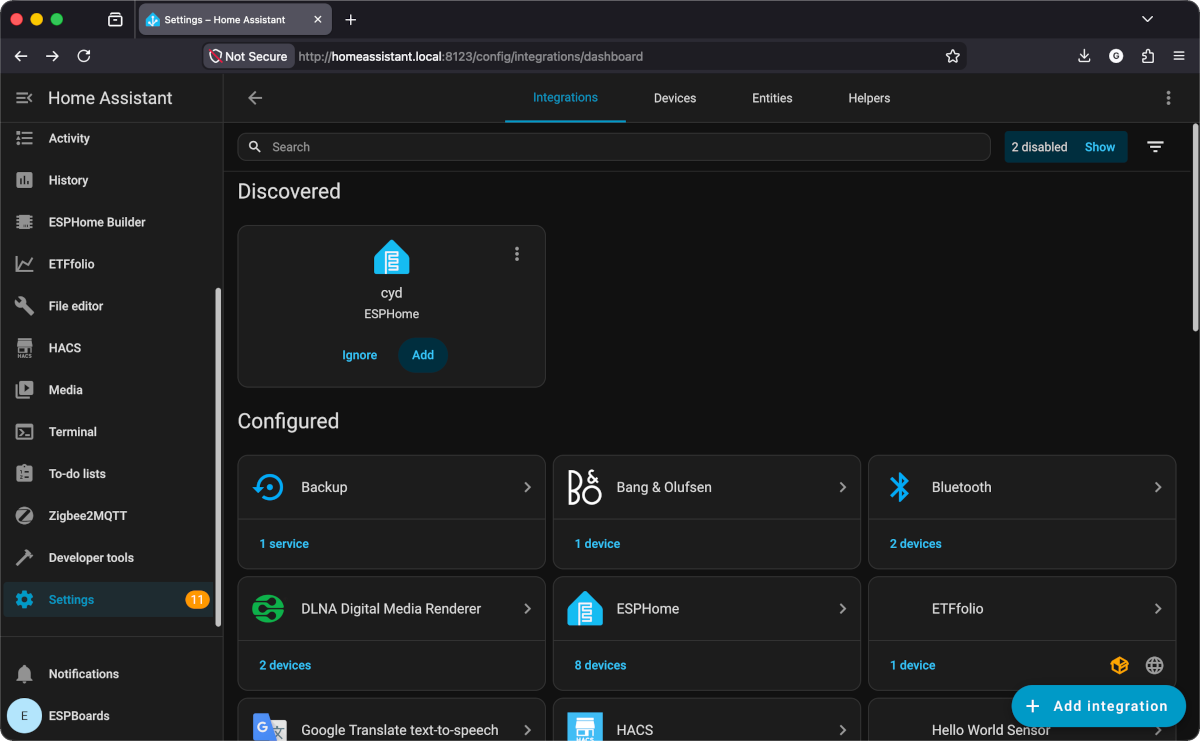Image resolution: width=1200 pixels, height=741 pixels.
Task: Open ESPHome's 8 devices link
Action: 600,665
